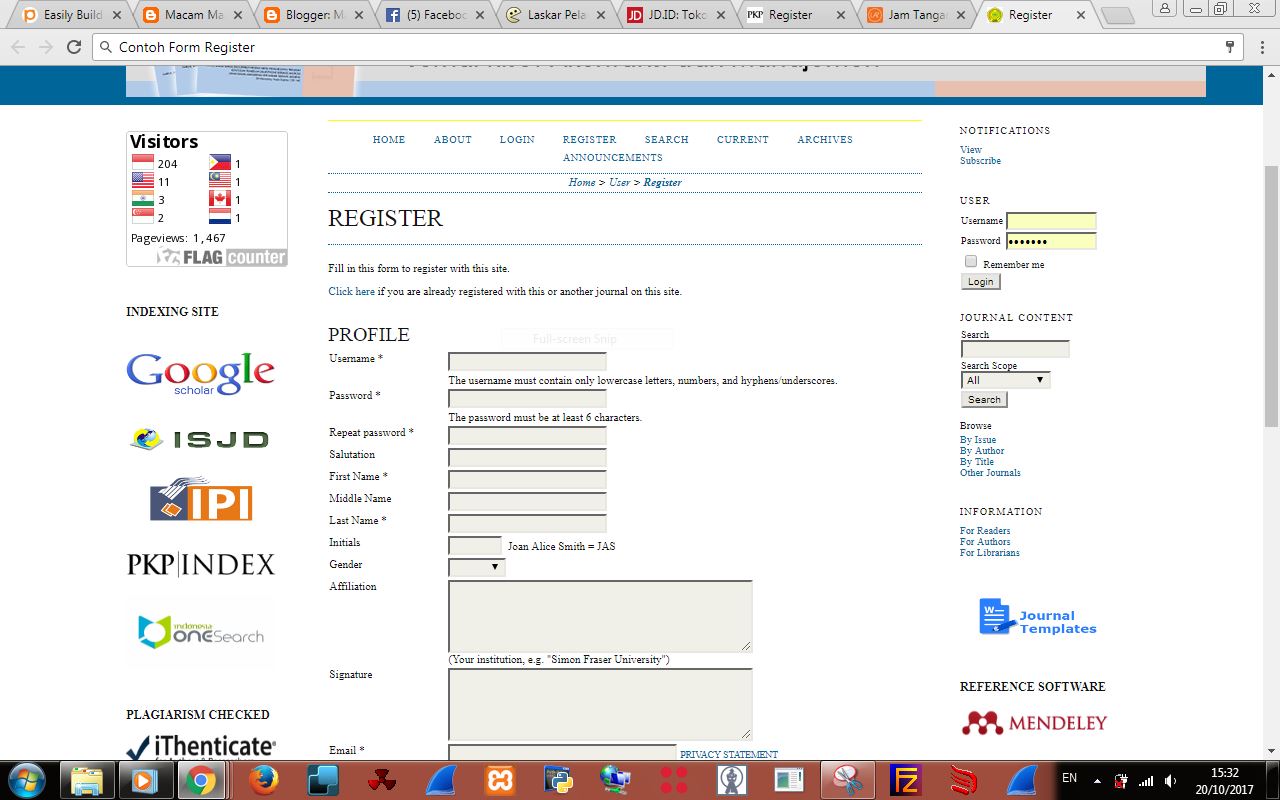Open the Indonesia OneSearch logo
1280x800 pixels.
tap(200, 632)
